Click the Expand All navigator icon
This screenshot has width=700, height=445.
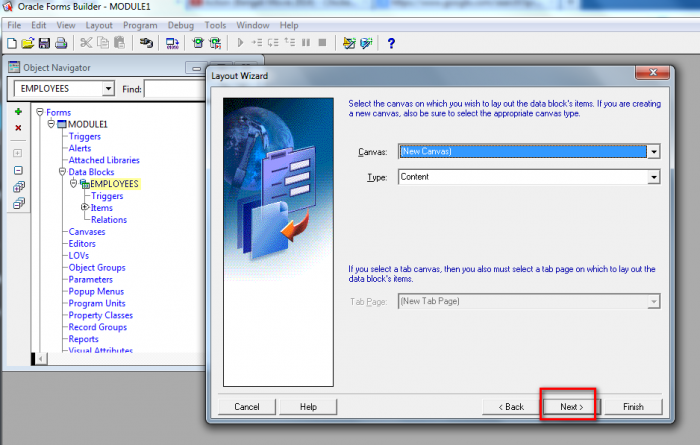tap(19, 187)
